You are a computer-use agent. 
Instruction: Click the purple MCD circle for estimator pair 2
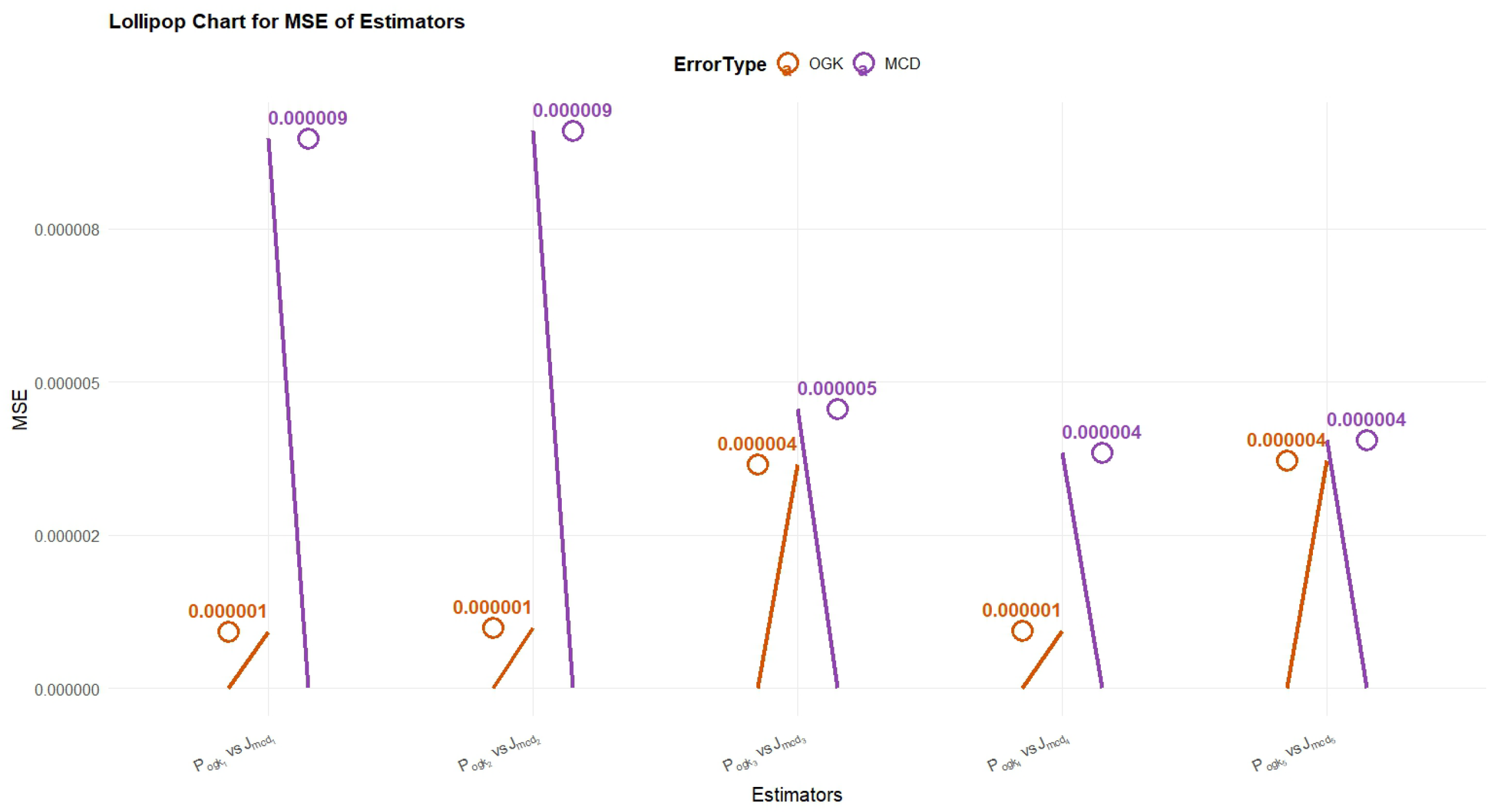pos(573,132)
